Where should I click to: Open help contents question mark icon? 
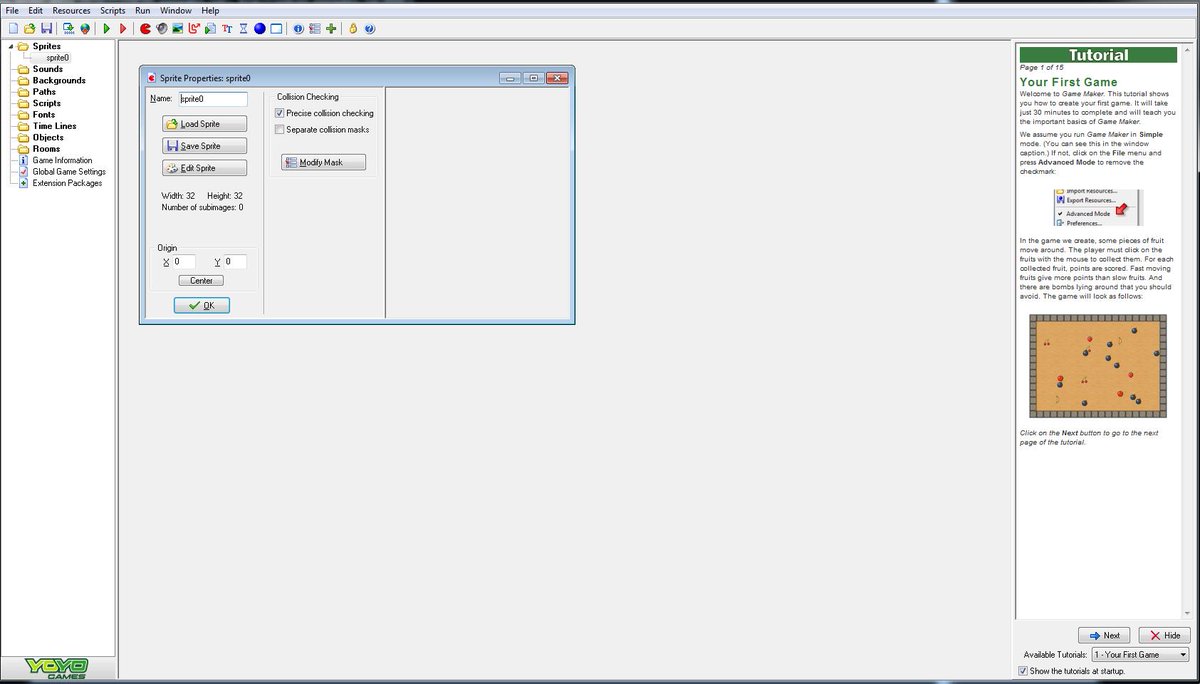[369, 29]
